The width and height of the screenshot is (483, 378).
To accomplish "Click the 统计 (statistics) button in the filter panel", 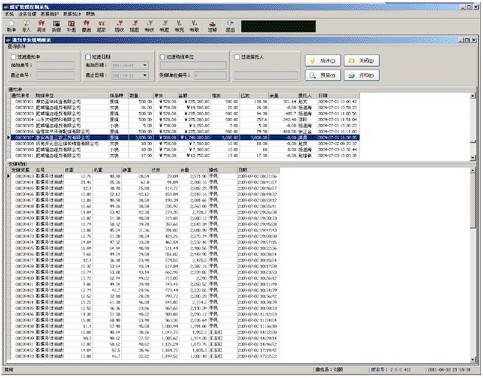I will tap(323, 61).
